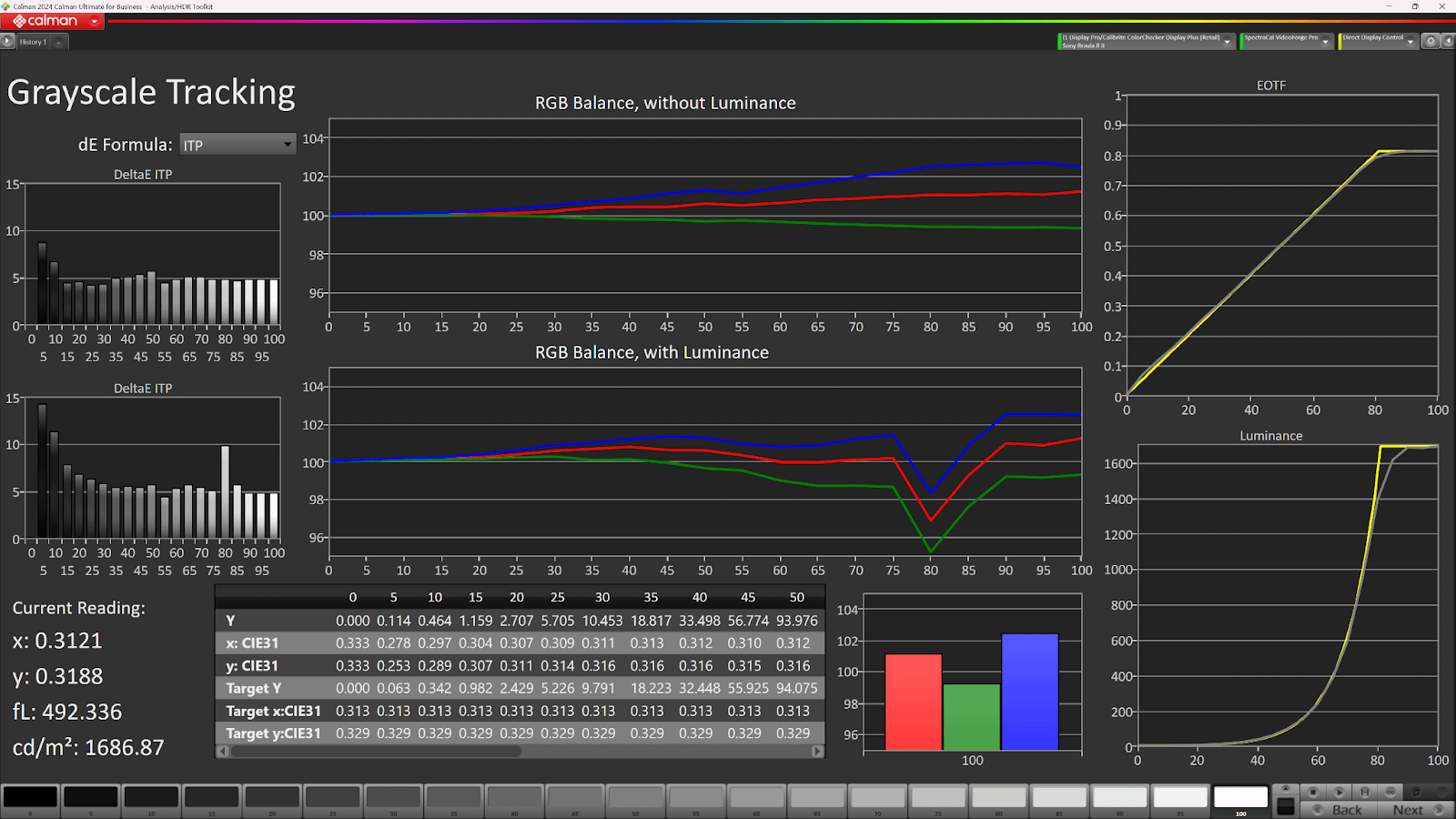
Task: Open the Calman main menu button
Action: coord(53,21)
